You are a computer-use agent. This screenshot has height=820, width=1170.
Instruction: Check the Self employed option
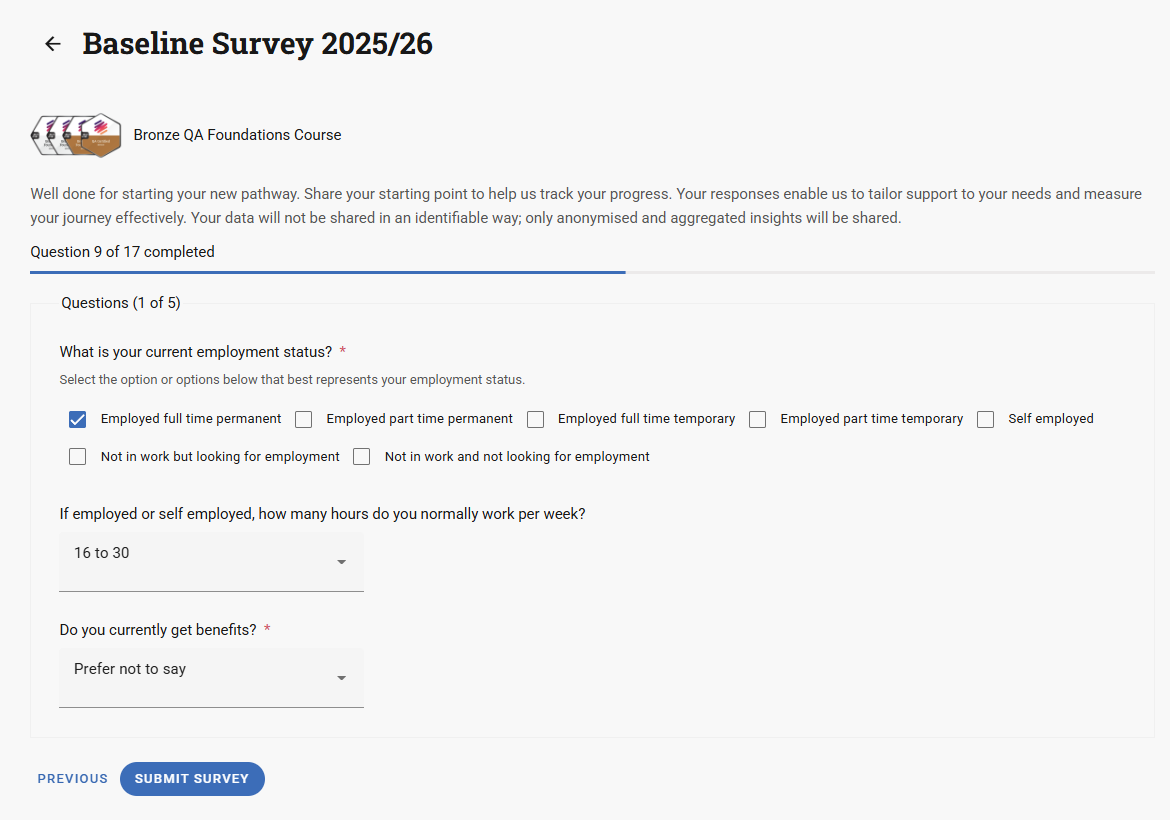(x=986, y=419)
